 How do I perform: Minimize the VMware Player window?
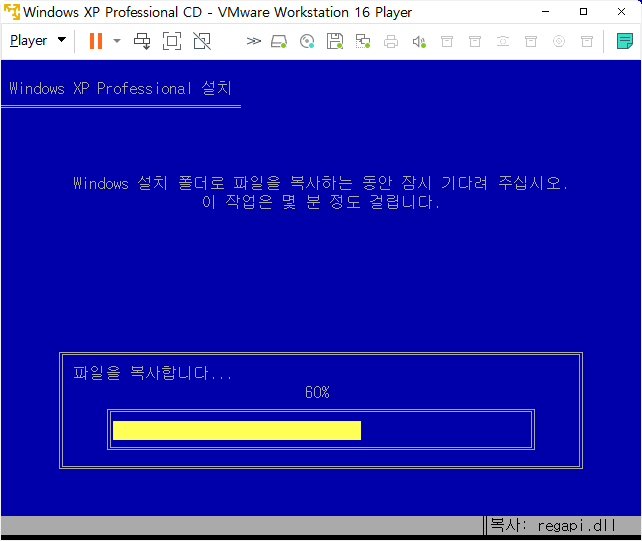tap(545, 12)
